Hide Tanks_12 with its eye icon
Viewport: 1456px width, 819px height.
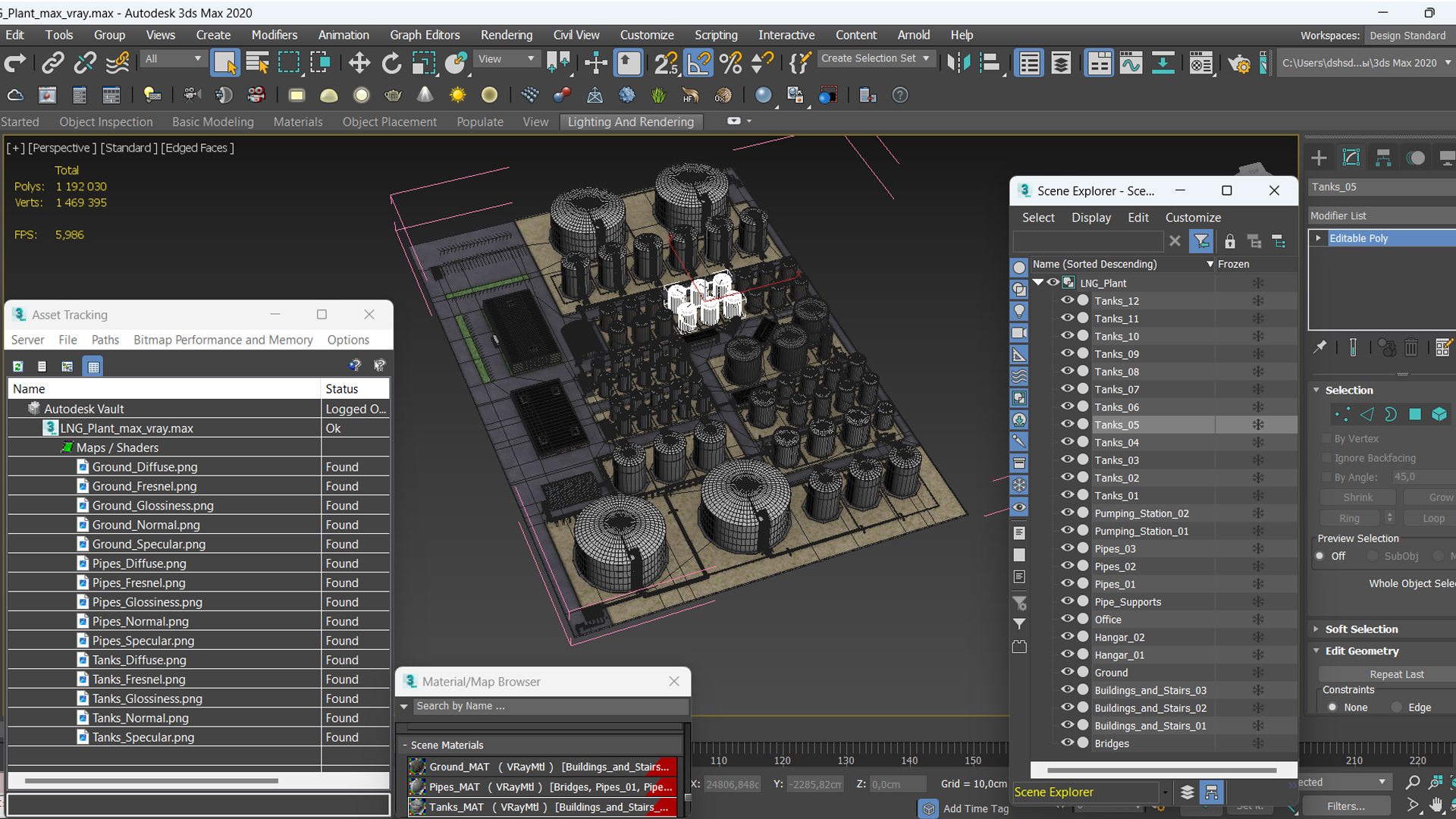point(1067,300)
